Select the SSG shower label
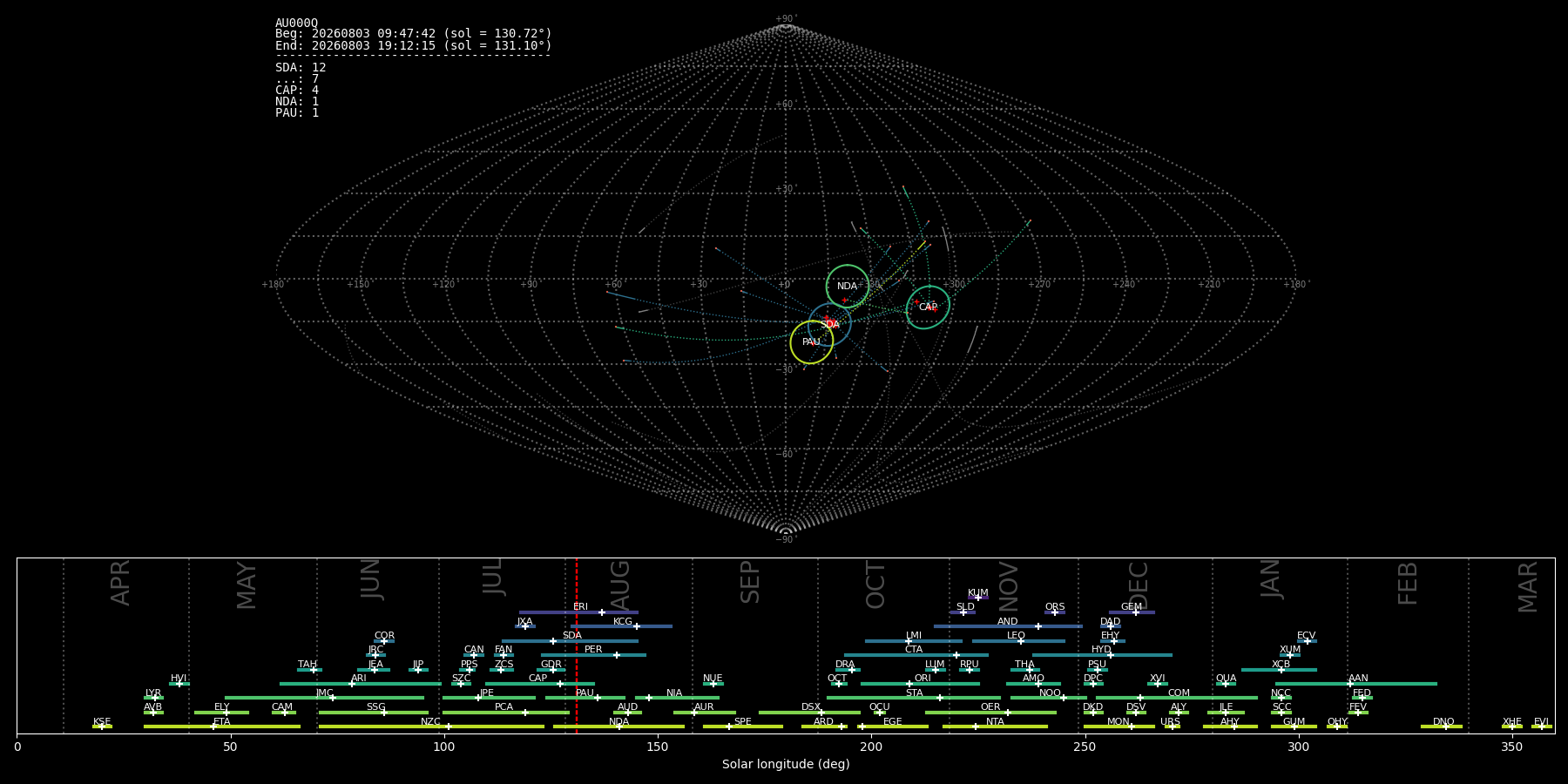Viewport: 1568px width, 784px height. (375, 706)
